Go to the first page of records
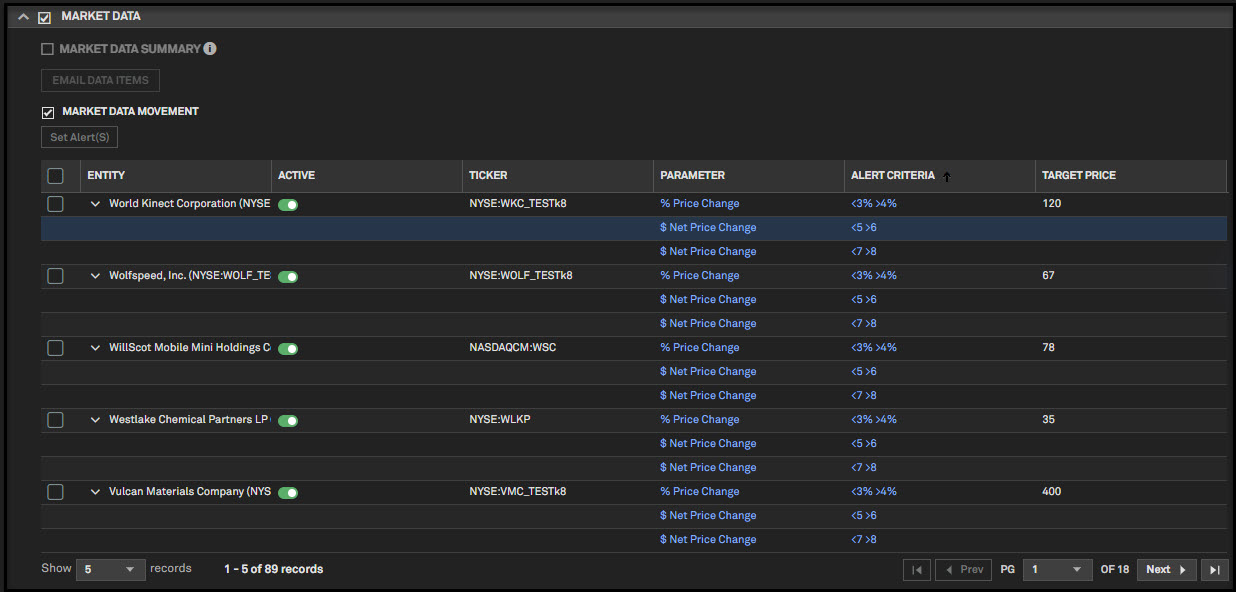 916,569
